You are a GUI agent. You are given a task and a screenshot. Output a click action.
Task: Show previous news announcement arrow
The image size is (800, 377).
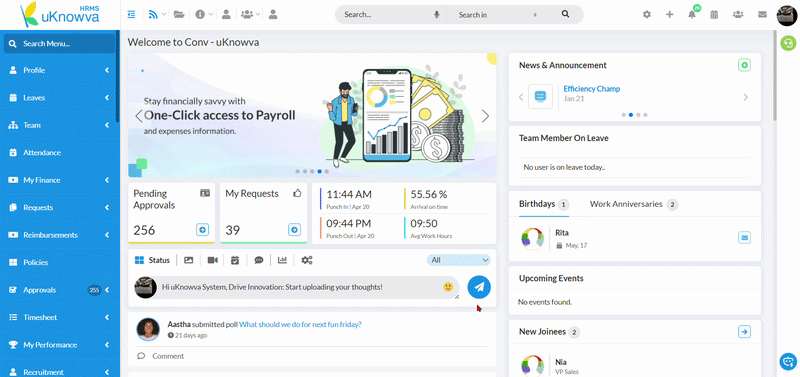point(521,97)
